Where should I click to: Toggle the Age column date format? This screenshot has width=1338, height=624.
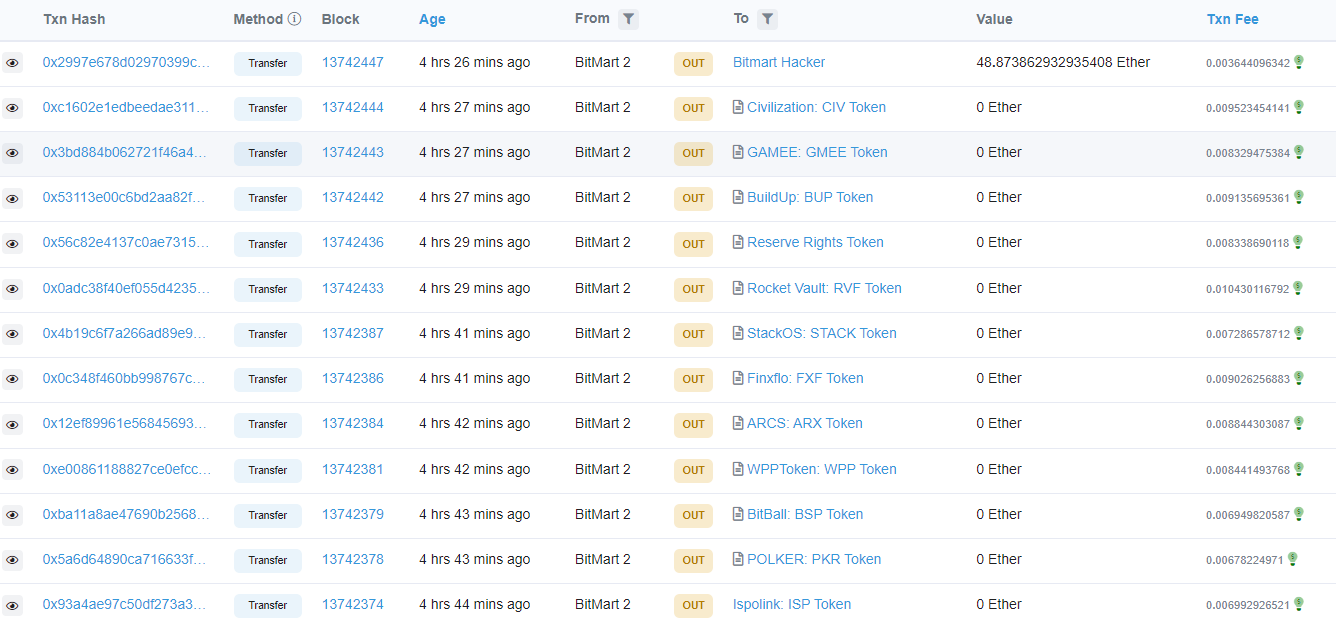coord(432,19)
